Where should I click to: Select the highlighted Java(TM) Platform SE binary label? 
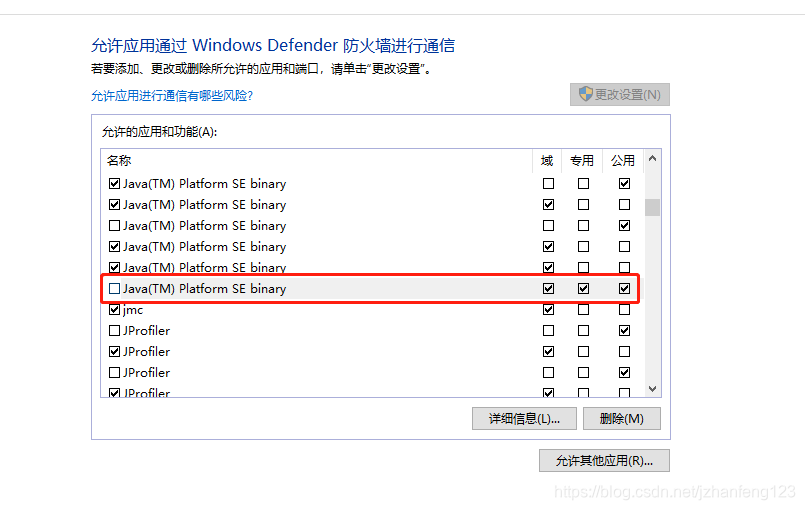pyautogui.click(x=204, y=289)
